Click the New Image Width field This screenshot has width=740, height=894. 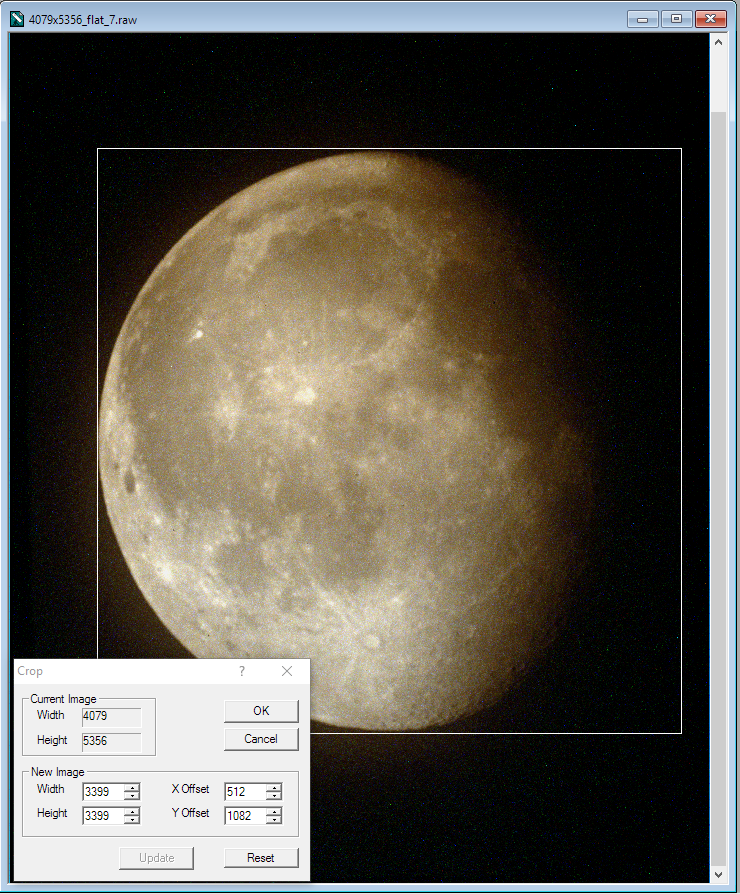point(103,791)
